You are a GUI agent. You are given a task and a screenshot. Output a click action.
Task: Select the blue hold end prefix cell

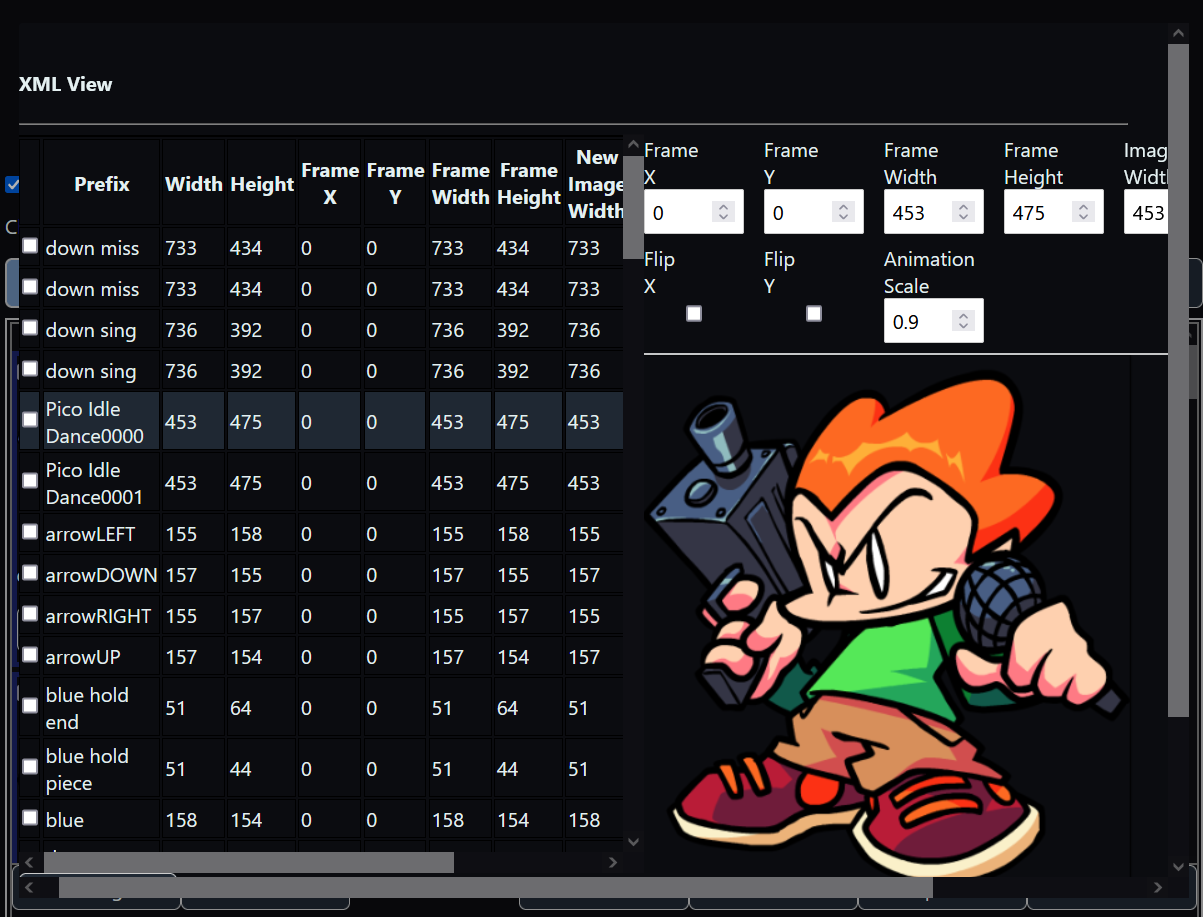102,708
